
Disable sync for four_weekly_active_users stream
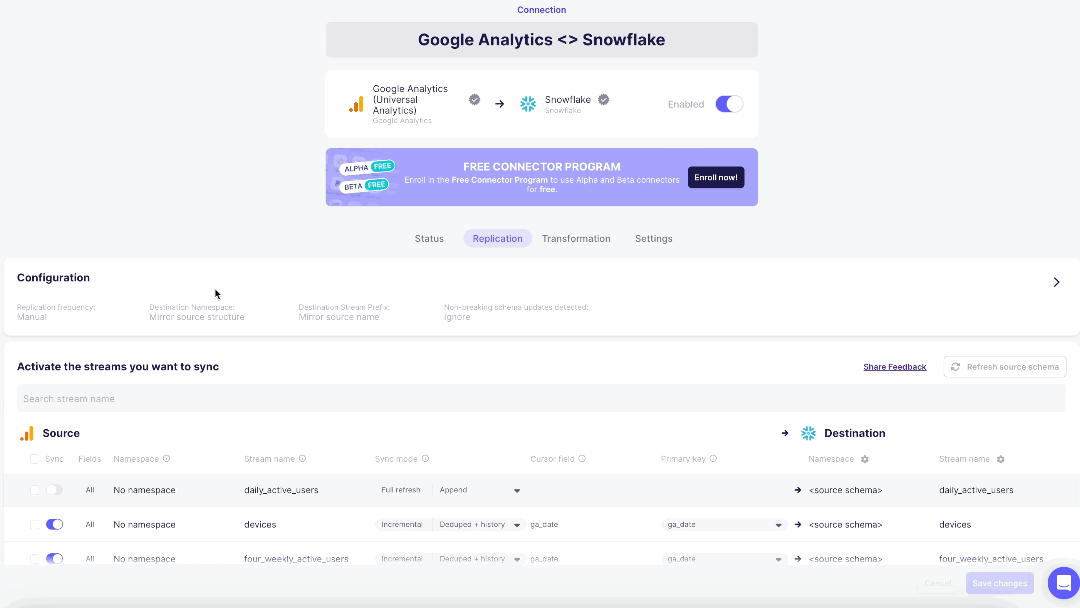(54, 558)
